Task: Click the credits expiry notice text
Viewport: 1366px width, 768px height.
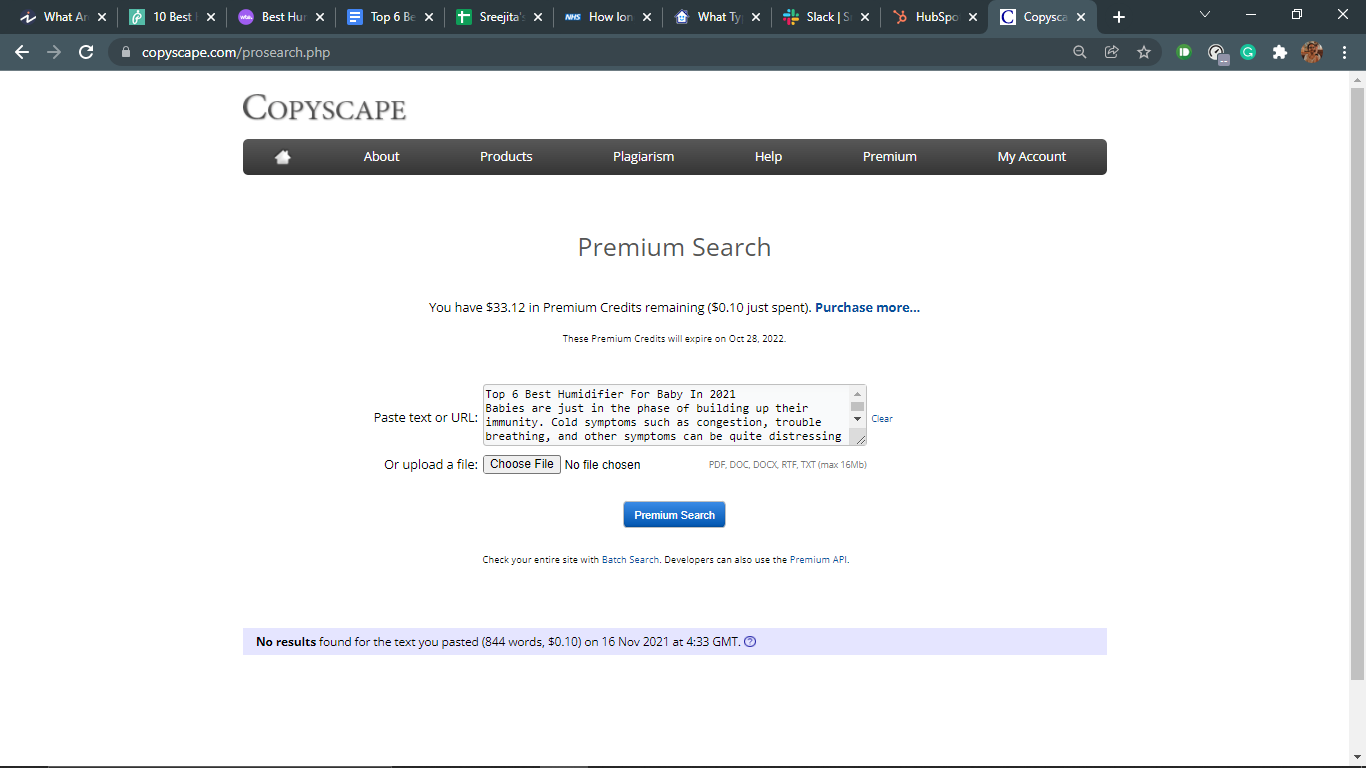Action: (x=674, y=339)
